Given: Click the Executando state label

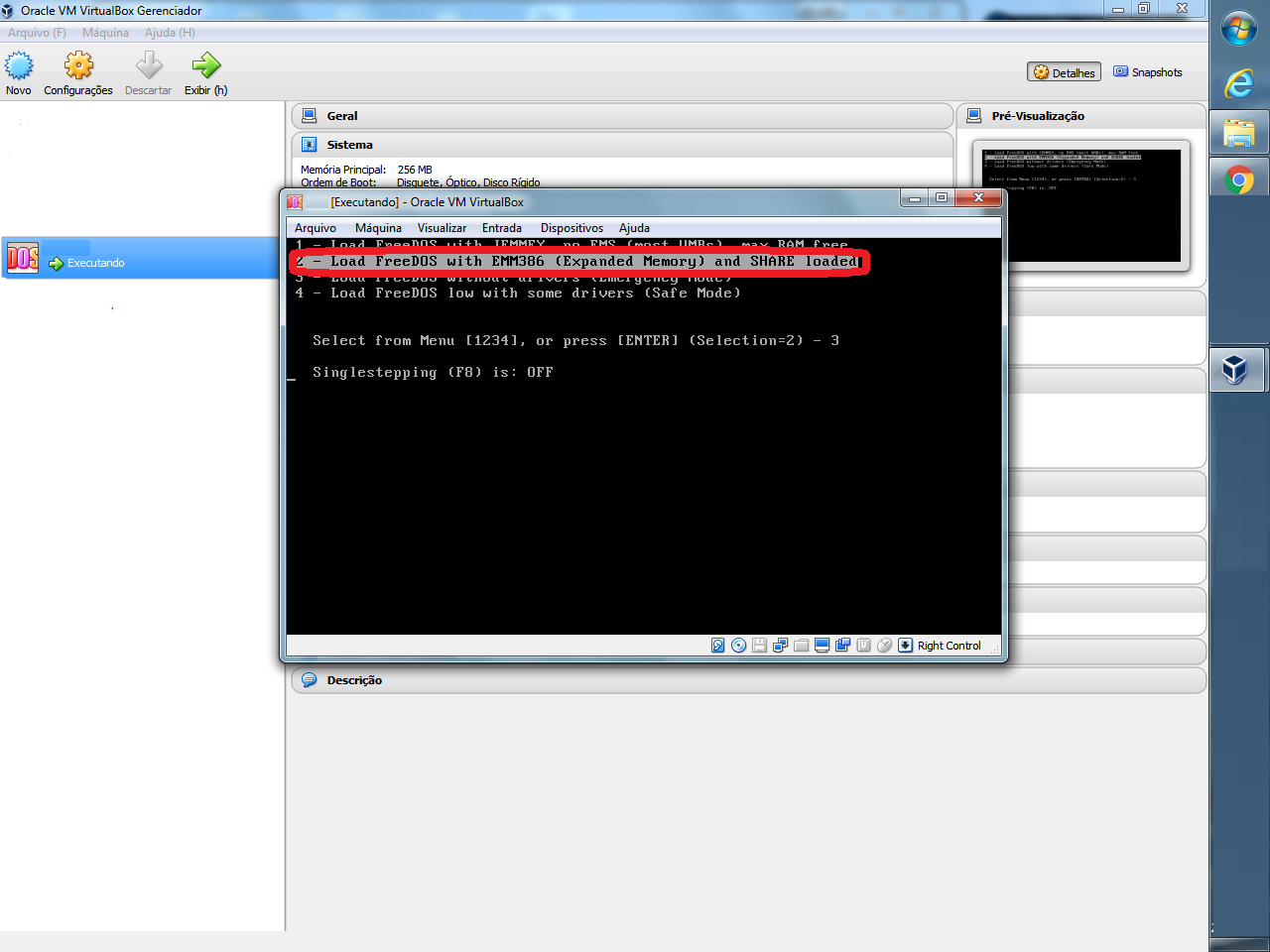Looking at the screenshot, I should (x=96, y=263).
